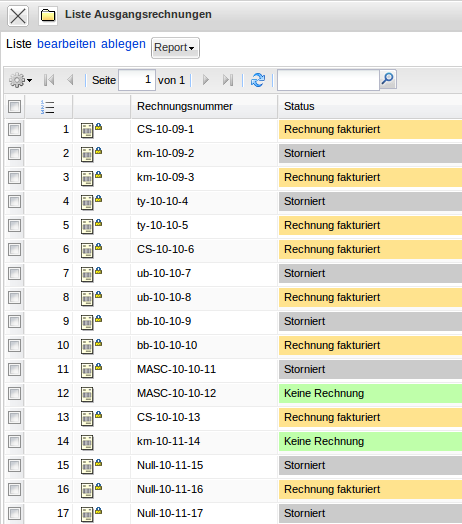The height and width of the screenshot is (524, 462).
Task: Sort by Rechnungsnummer column header
Action: (x=185, y=106)
